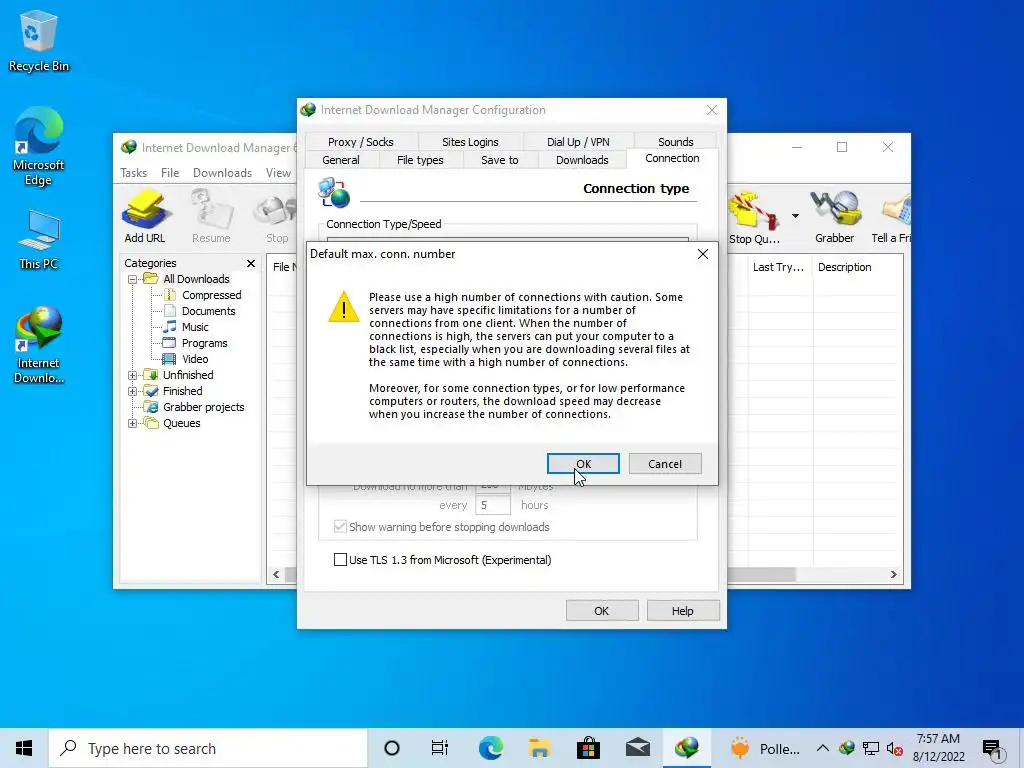Select the Programs category
This screenshot has width=1024, height=768.
[204, 343]
